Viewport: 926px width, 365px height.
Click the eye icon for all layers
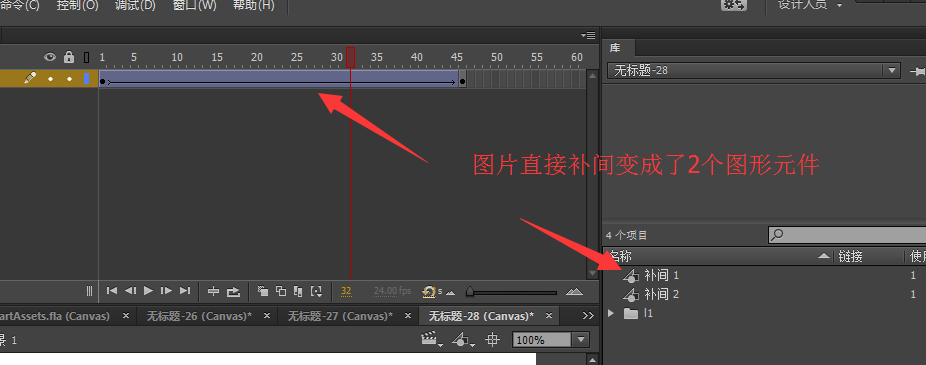click(50, 57)
